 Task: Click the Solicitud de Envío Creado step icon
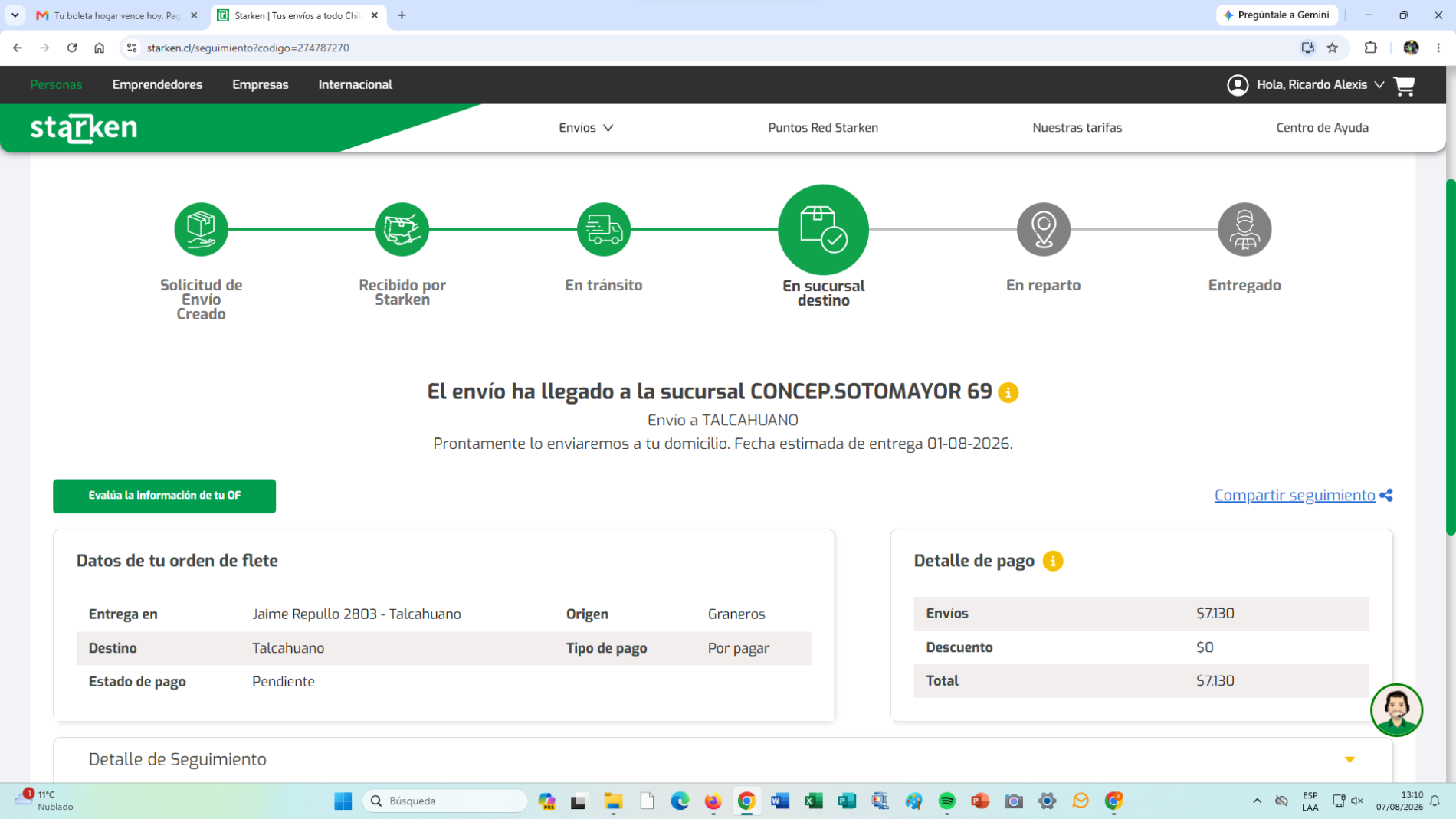pyautogui.click(x=201, y=229)
